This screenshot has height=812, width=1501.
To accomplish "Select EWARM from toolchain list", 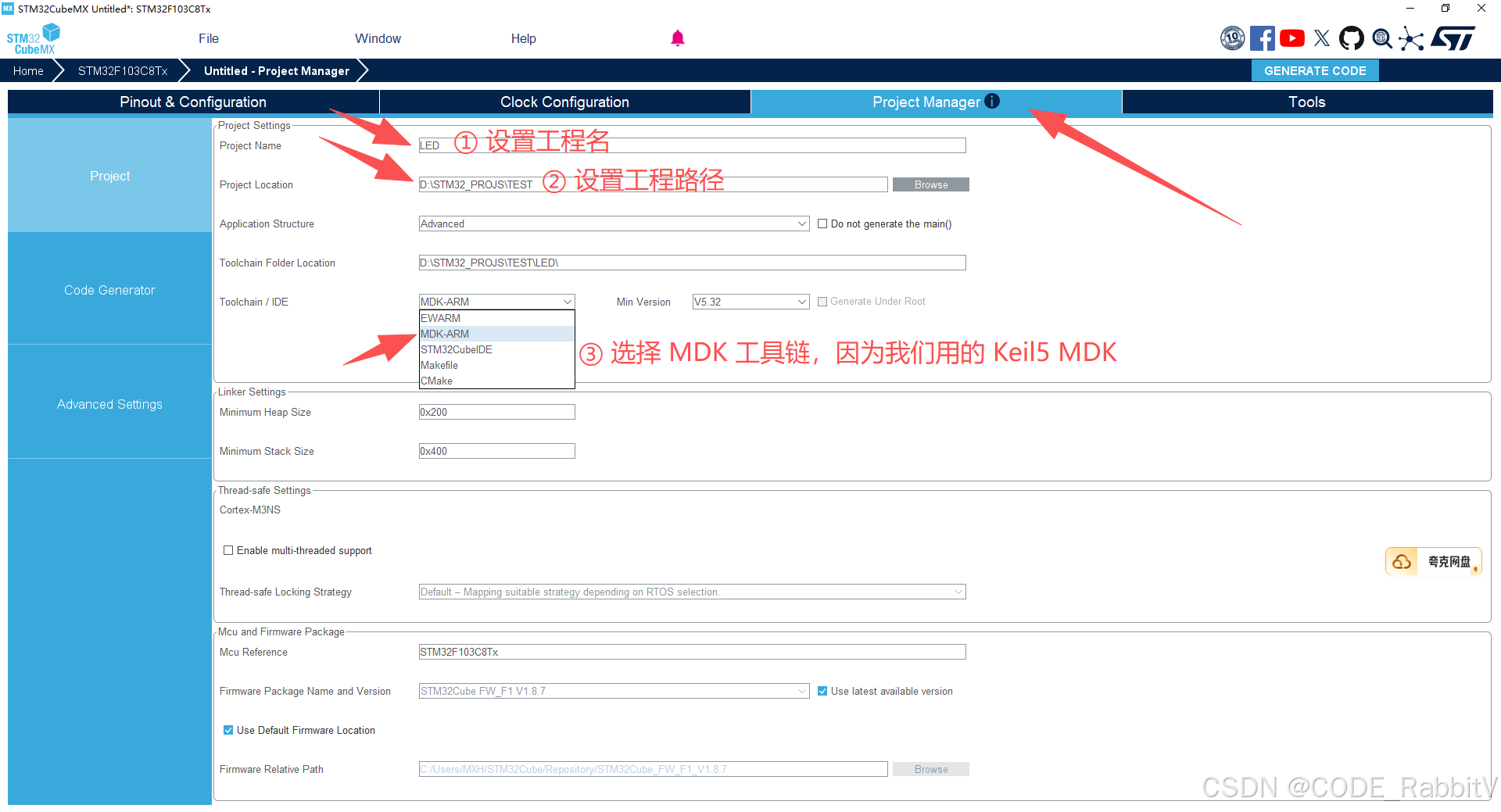I will point(496,318).
